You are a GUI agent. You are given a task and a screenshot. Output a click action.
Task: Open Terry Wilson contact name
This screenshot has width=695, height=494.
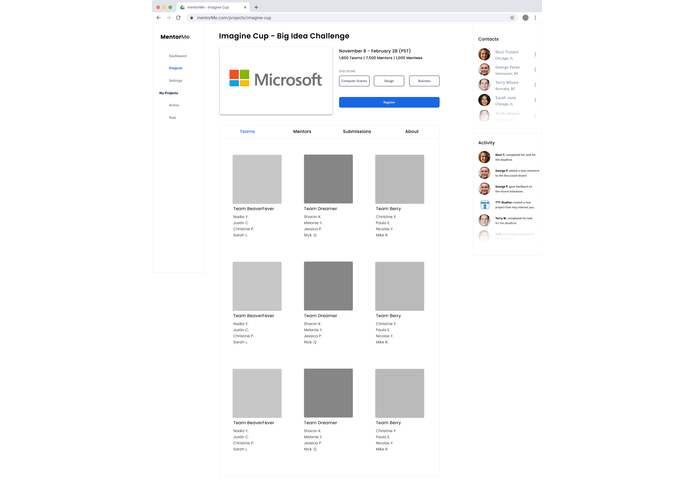(x=507, y=82)
